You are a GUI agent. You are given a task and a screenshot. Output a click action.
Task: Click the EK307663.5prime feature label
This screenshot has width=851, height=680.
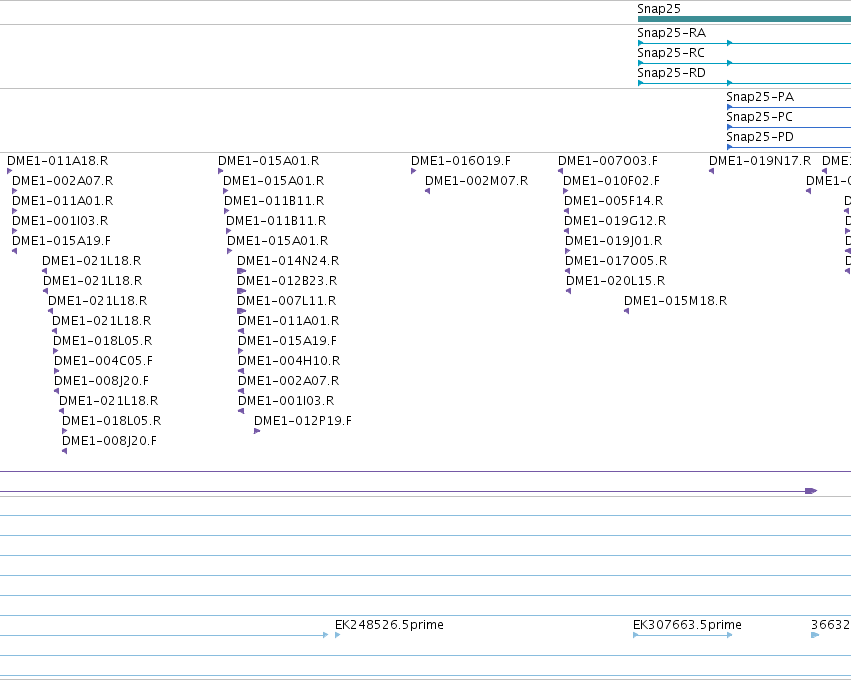(x=687, y=625)
